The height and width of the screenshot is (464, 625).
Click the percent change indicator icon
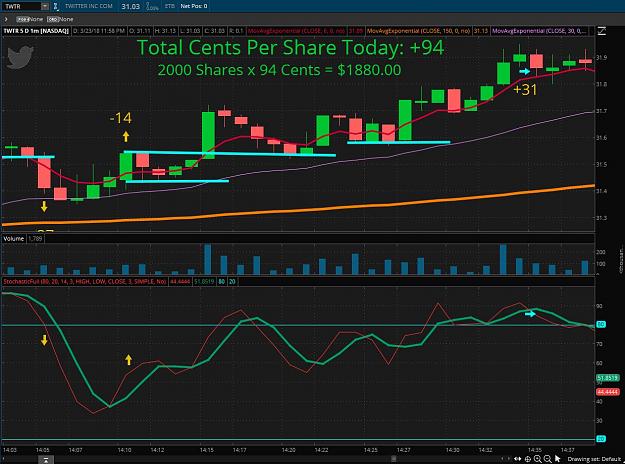(x=152, y=6)
